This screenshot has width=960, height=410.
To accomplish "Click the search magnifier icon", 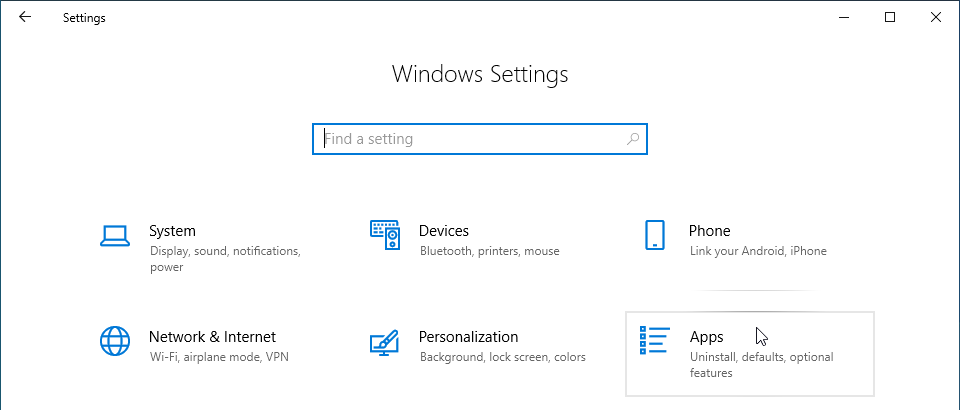I will click(x=632, y=139).
